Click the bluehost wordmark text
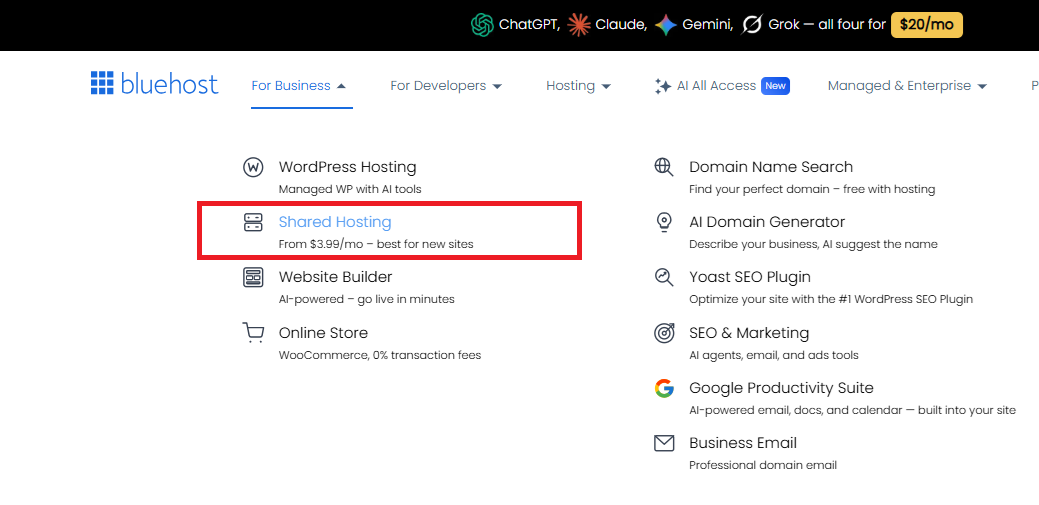Screen dimensions: 1039x505 pyautogui.click(x=170, y=84)
